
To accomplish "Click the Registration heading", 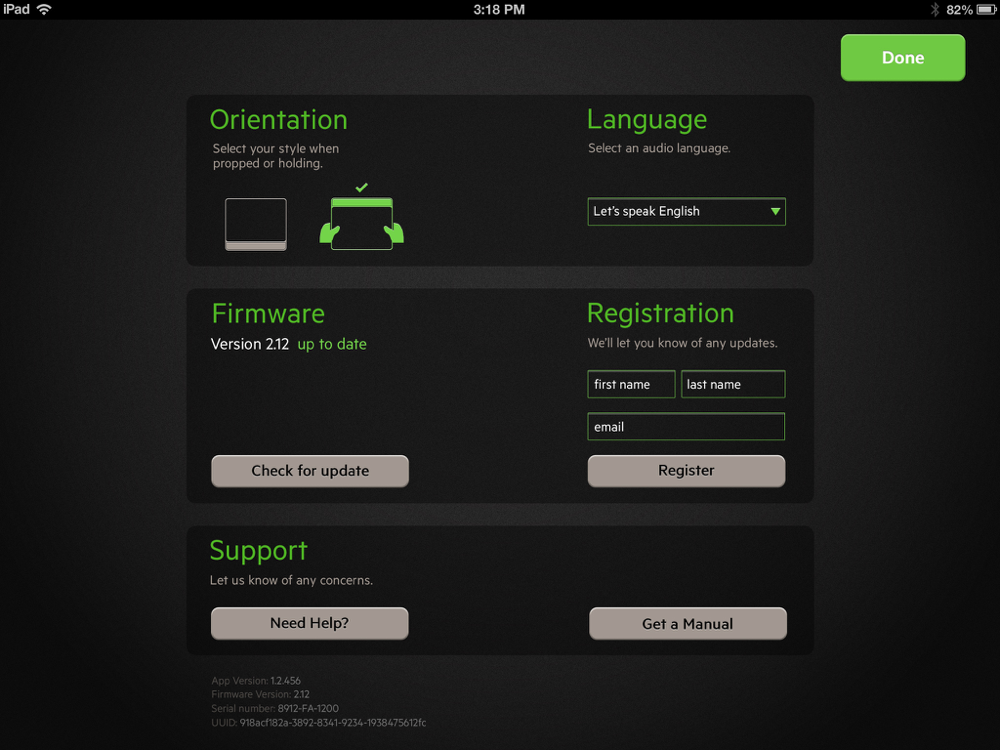I will click(660, 314).
